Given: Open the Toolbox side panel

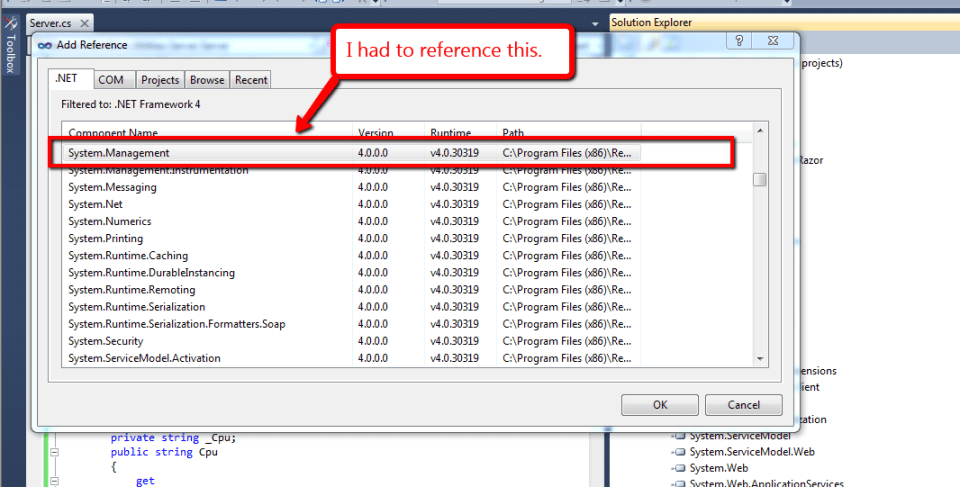Looking at the screenshot, I should (10, 45).
